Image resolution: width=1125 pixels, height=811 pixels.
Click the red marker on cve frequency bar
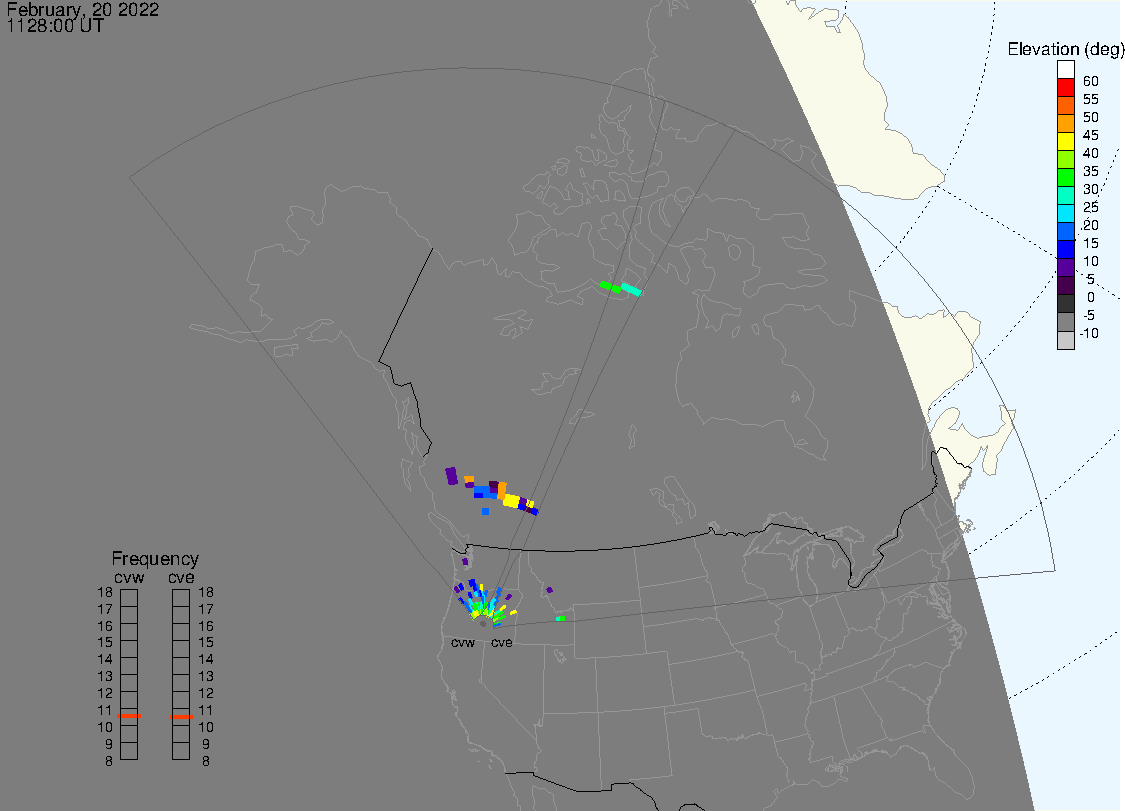[181, 716]
